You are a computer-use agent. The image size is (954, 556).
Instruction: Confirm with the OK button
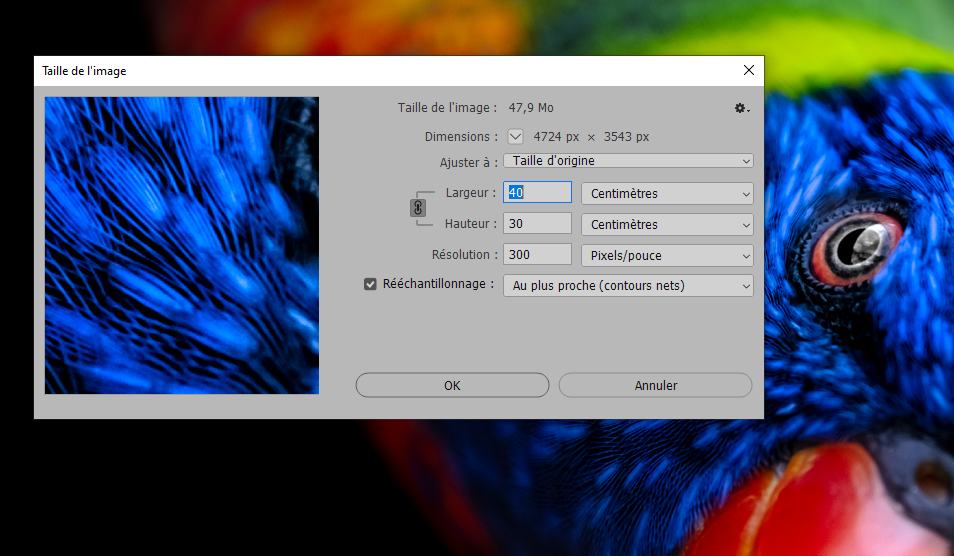click(x=452, y=385)
